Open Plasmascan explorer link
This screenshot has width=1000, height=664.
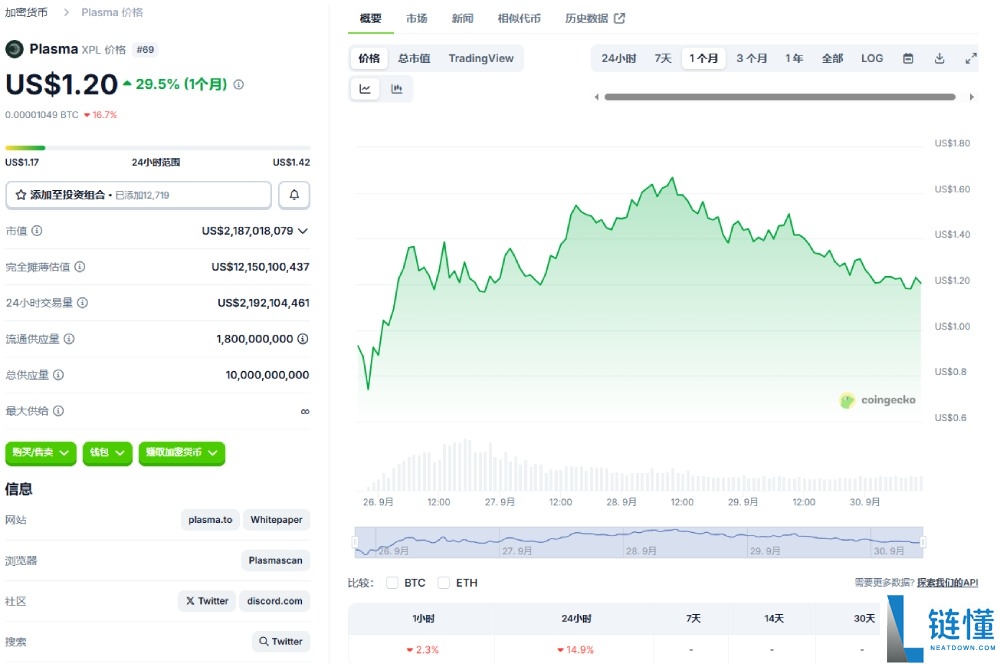(276, 560)
